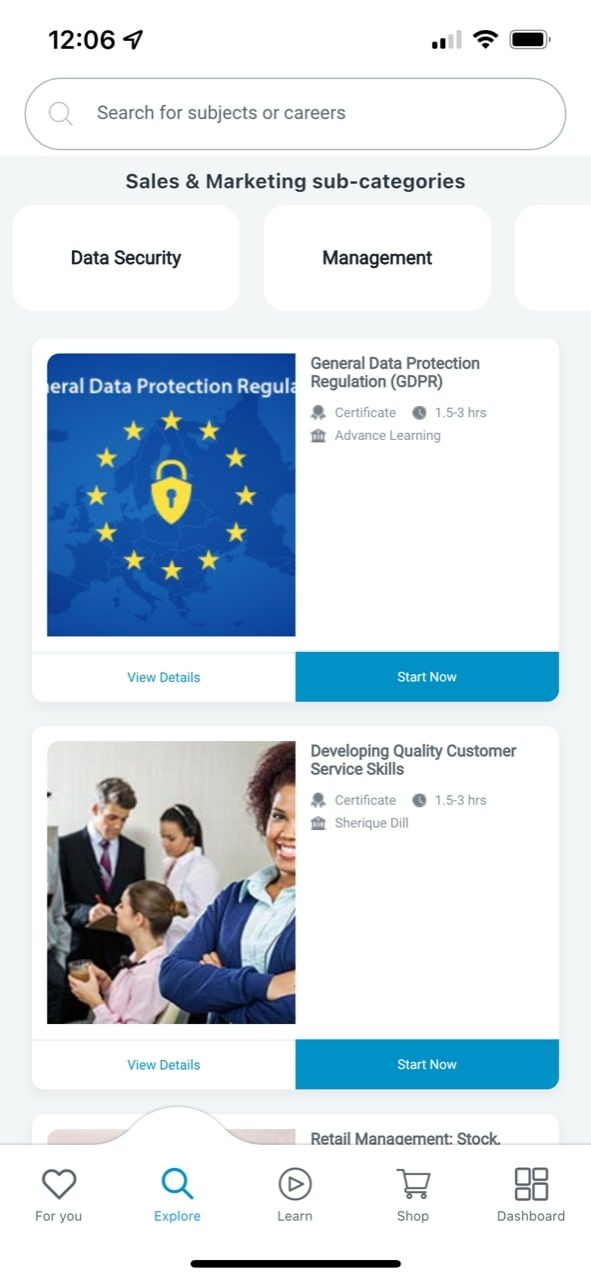Open the GDPR course thumbnail image

[x=171, y=495]
